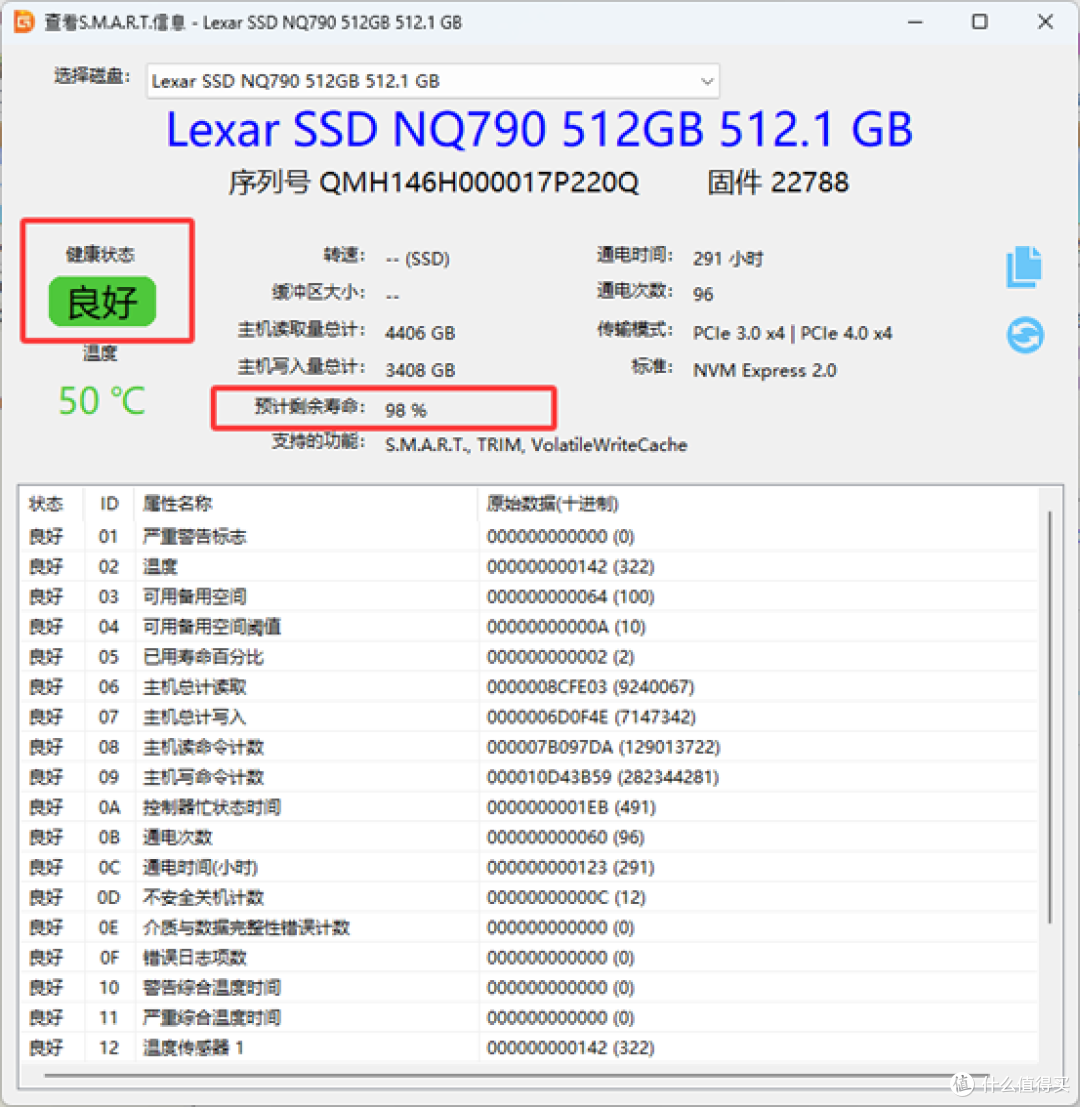Viewport: 1080px width, 1107px height.
Task: Select the 不安全关机计数 row
Action: pos(529,897)
